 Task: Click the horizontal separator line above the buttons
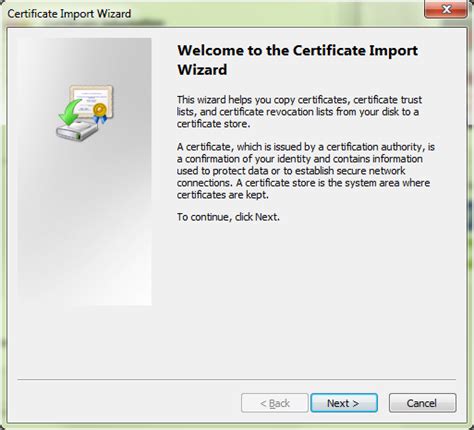pyautogui.click(x=236, y=379)
